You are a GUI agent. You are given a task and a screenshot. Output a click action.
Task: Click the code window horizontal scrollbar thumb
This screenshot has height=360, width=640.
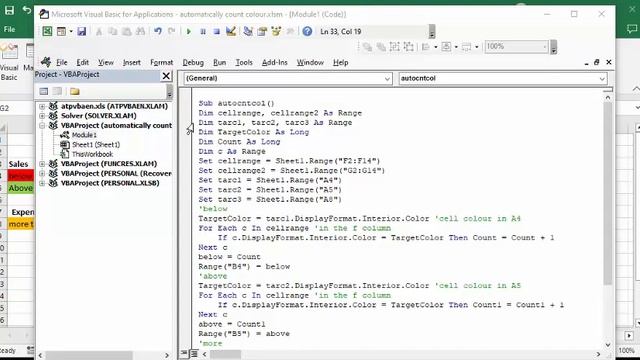coord(225,354)
